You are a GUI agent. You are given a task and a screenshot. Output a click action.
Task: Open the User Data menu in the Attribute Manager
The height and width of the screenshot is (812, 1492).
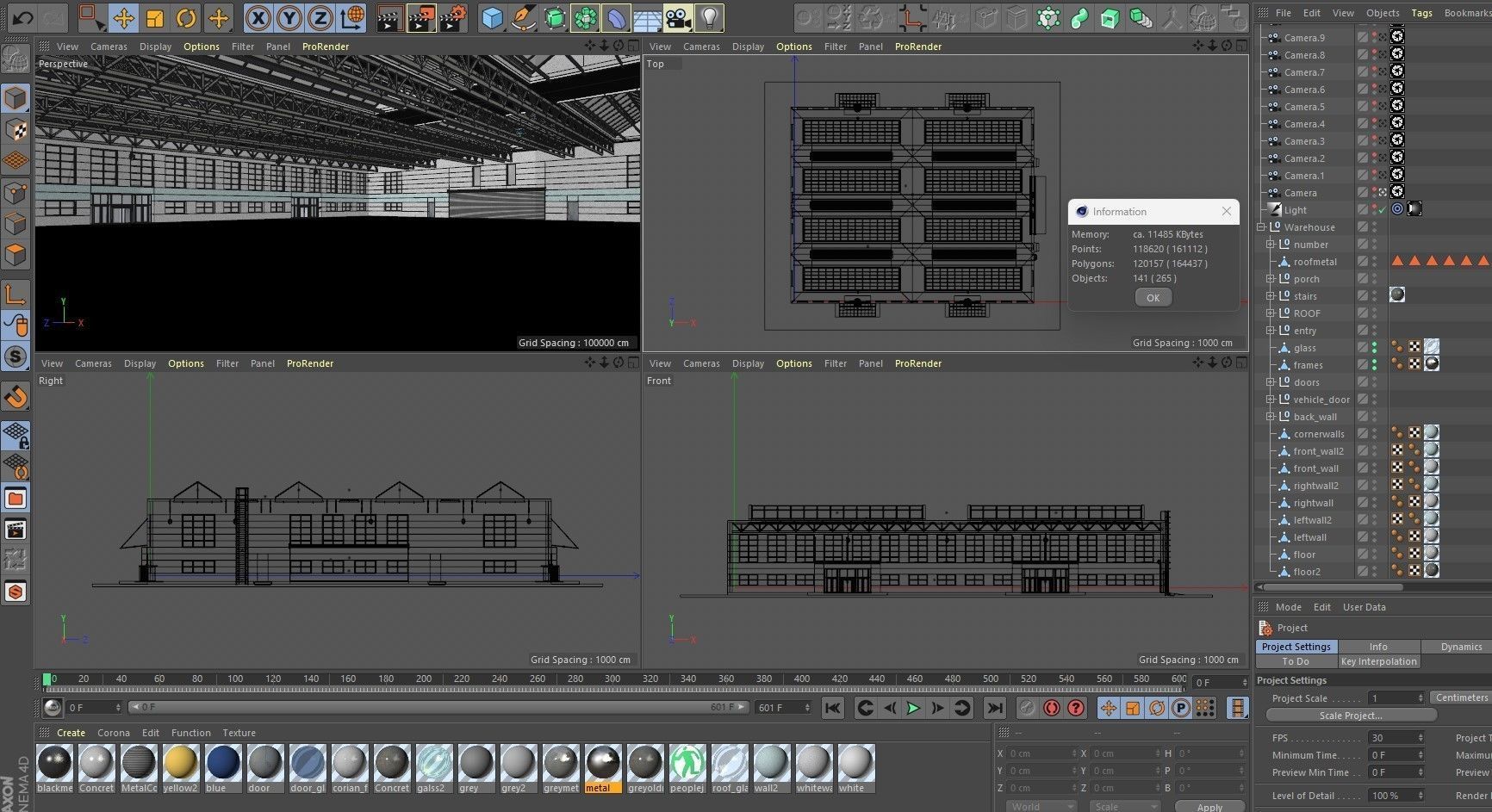point(1365,607)
